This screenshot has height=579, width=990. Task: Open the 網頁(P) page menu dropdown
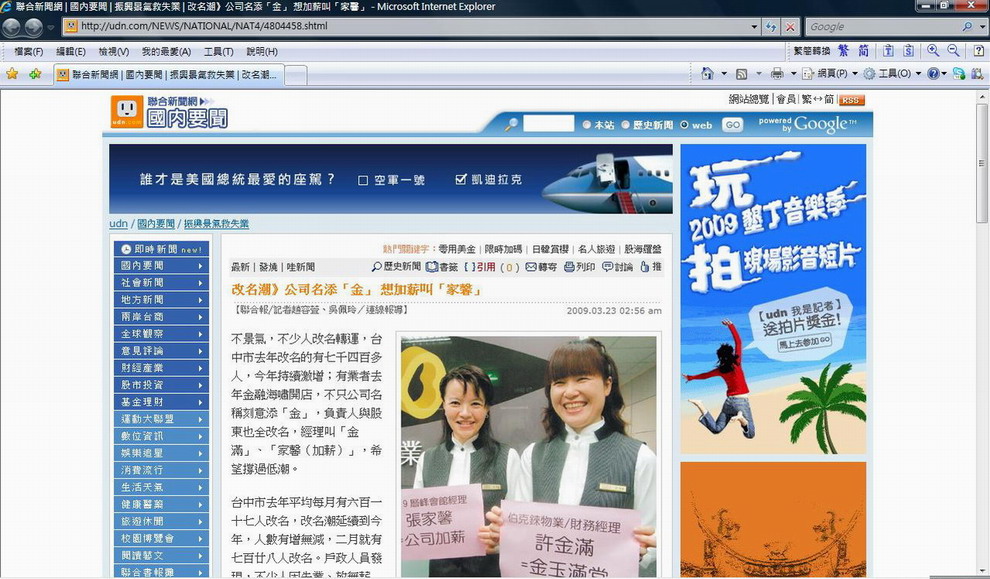point(830,74)
